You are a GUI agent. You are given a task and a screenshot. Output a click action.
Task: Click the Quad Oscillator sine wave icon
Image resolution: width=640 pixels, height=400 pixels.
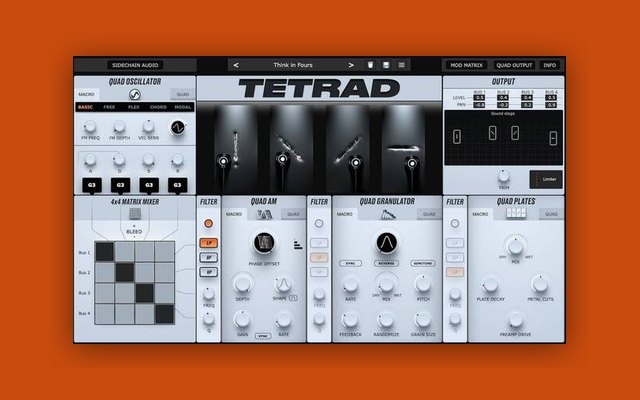pos(135,94)
